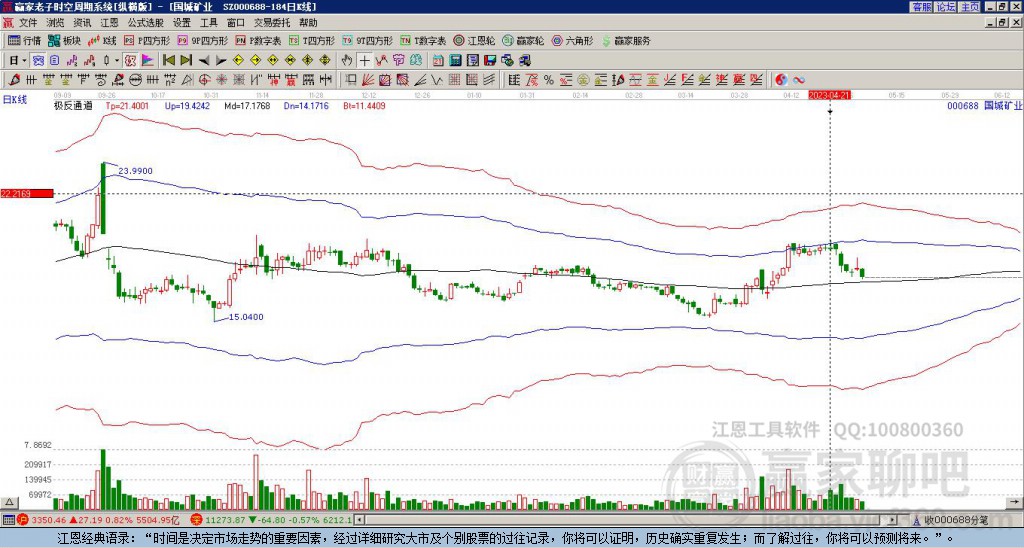Click the 日K线 label

pos(15,100)
